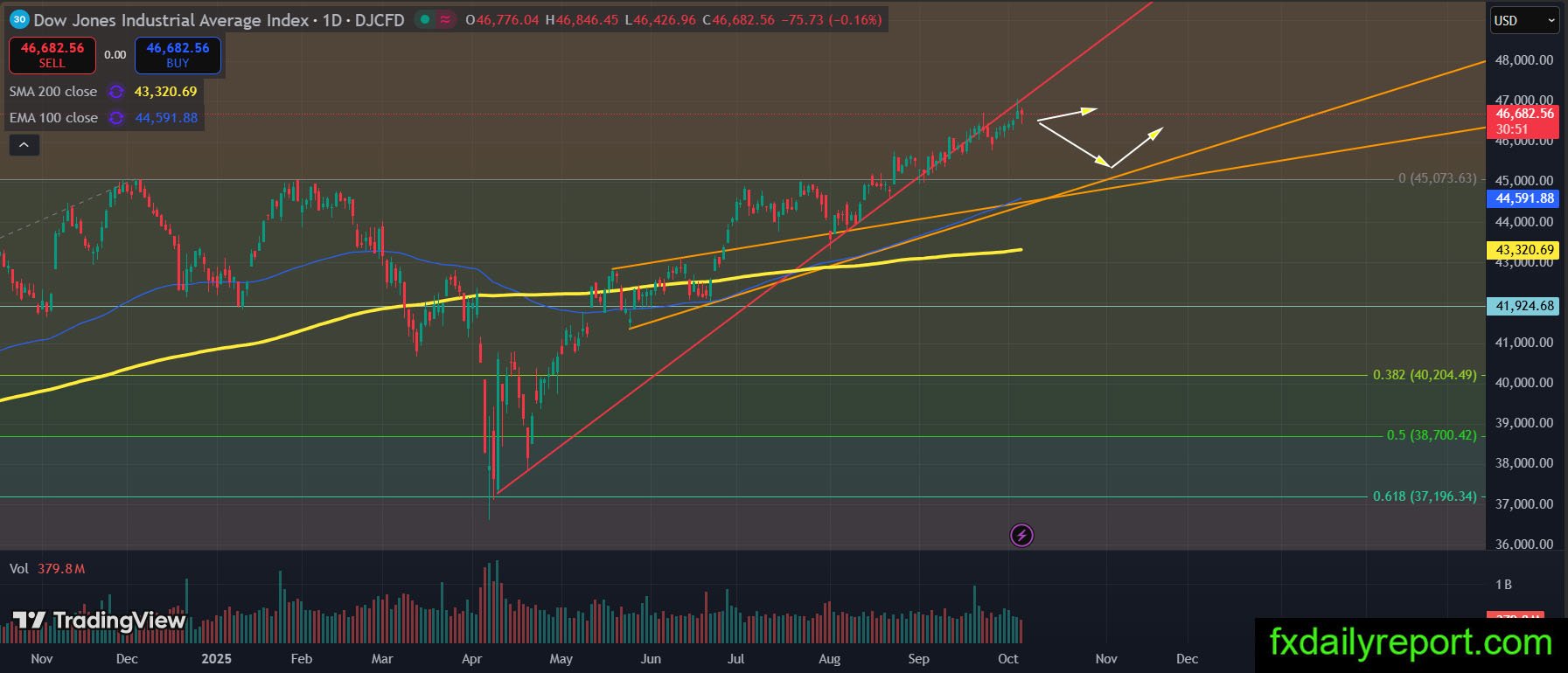Click the change value −75.73 (−0.16%)

click(x=831, y=19)
